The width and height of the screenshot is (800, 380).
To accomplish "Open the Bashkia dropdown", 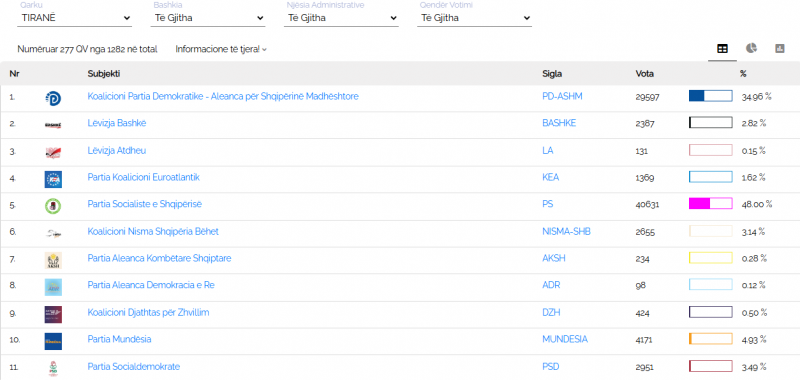I will click(x=209, y=18).
